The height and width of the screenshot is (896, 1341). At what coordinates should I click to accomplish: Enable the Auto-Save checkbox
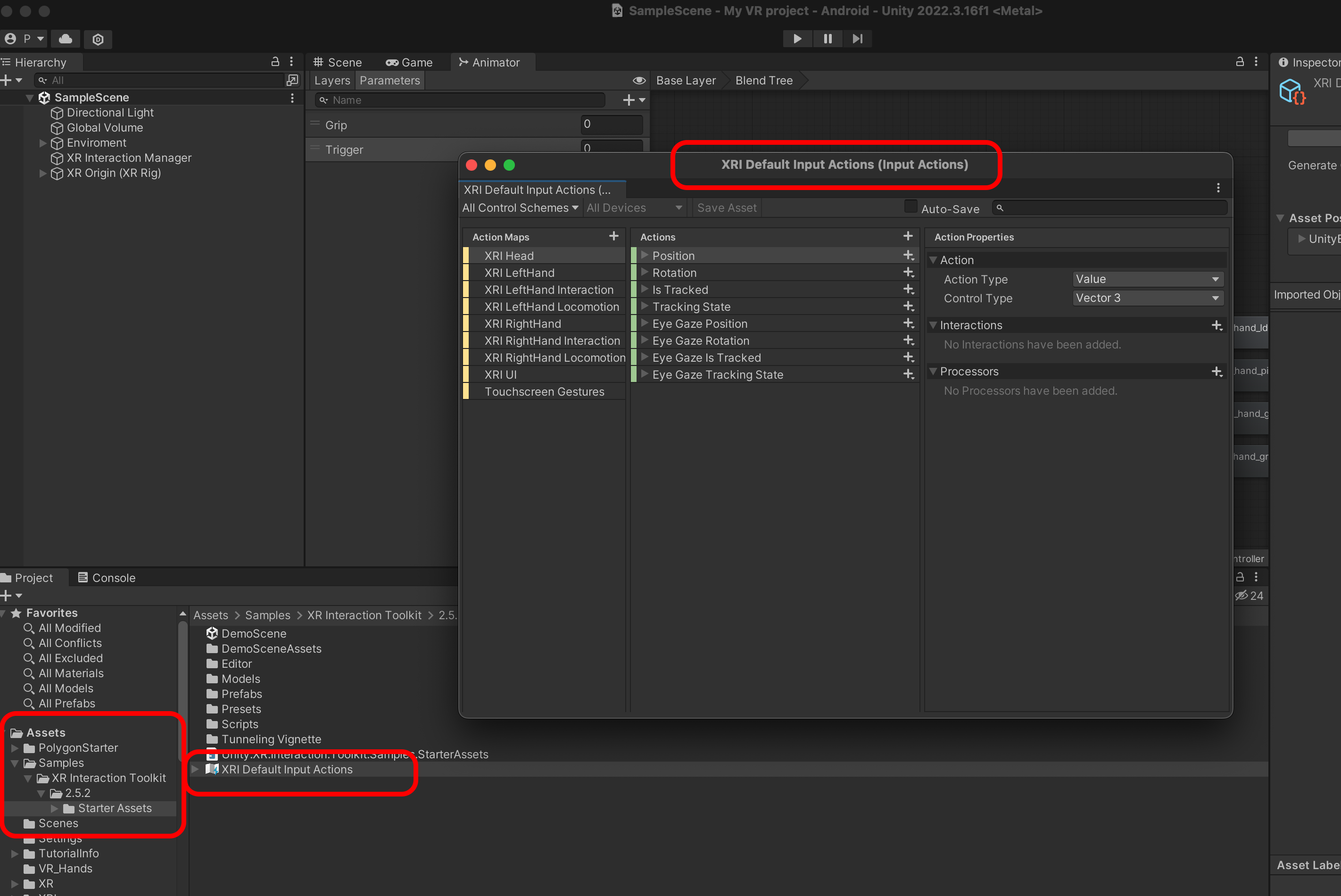[911, 207]
